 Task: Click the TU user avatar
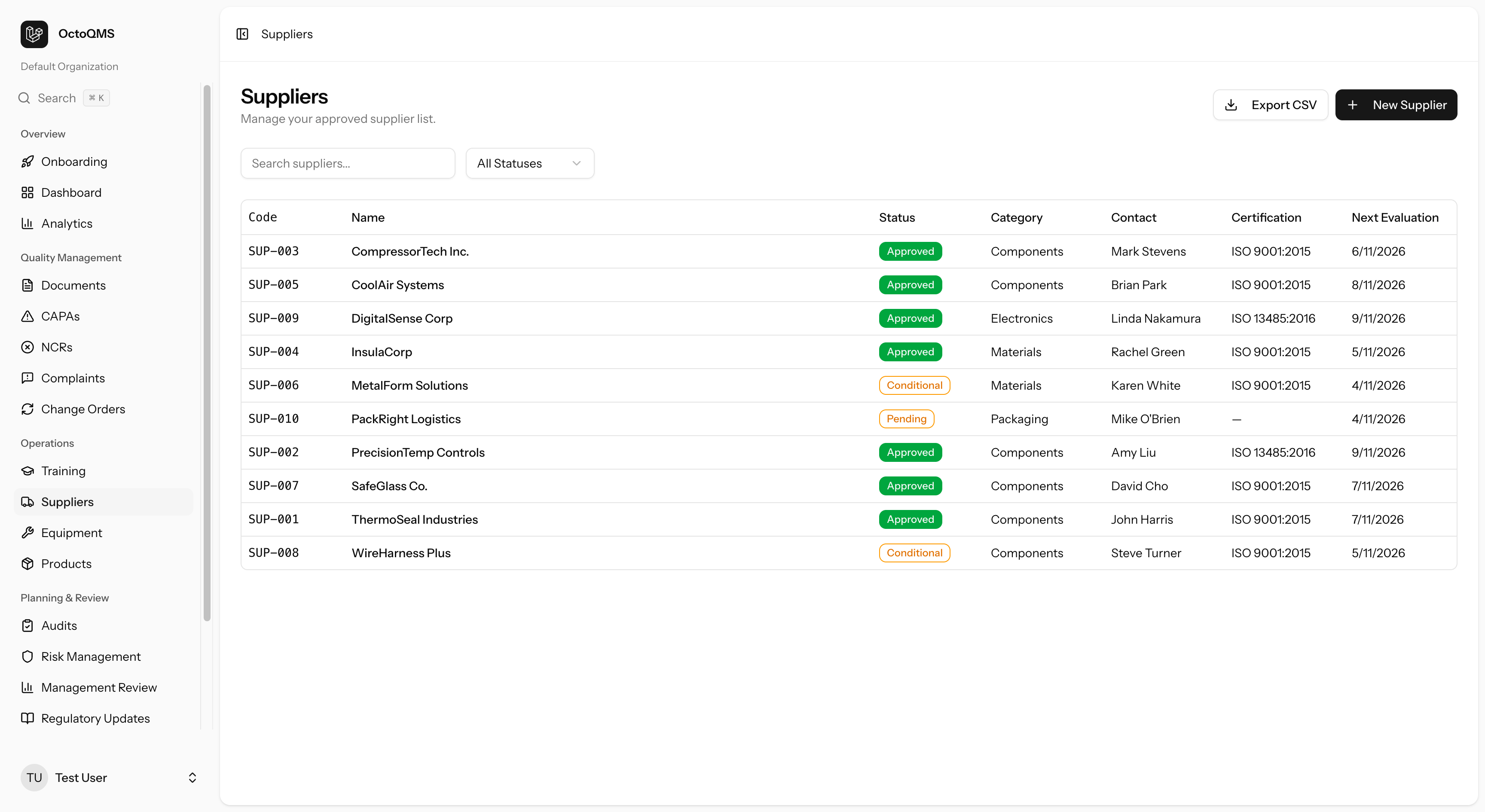pos(34,778)
